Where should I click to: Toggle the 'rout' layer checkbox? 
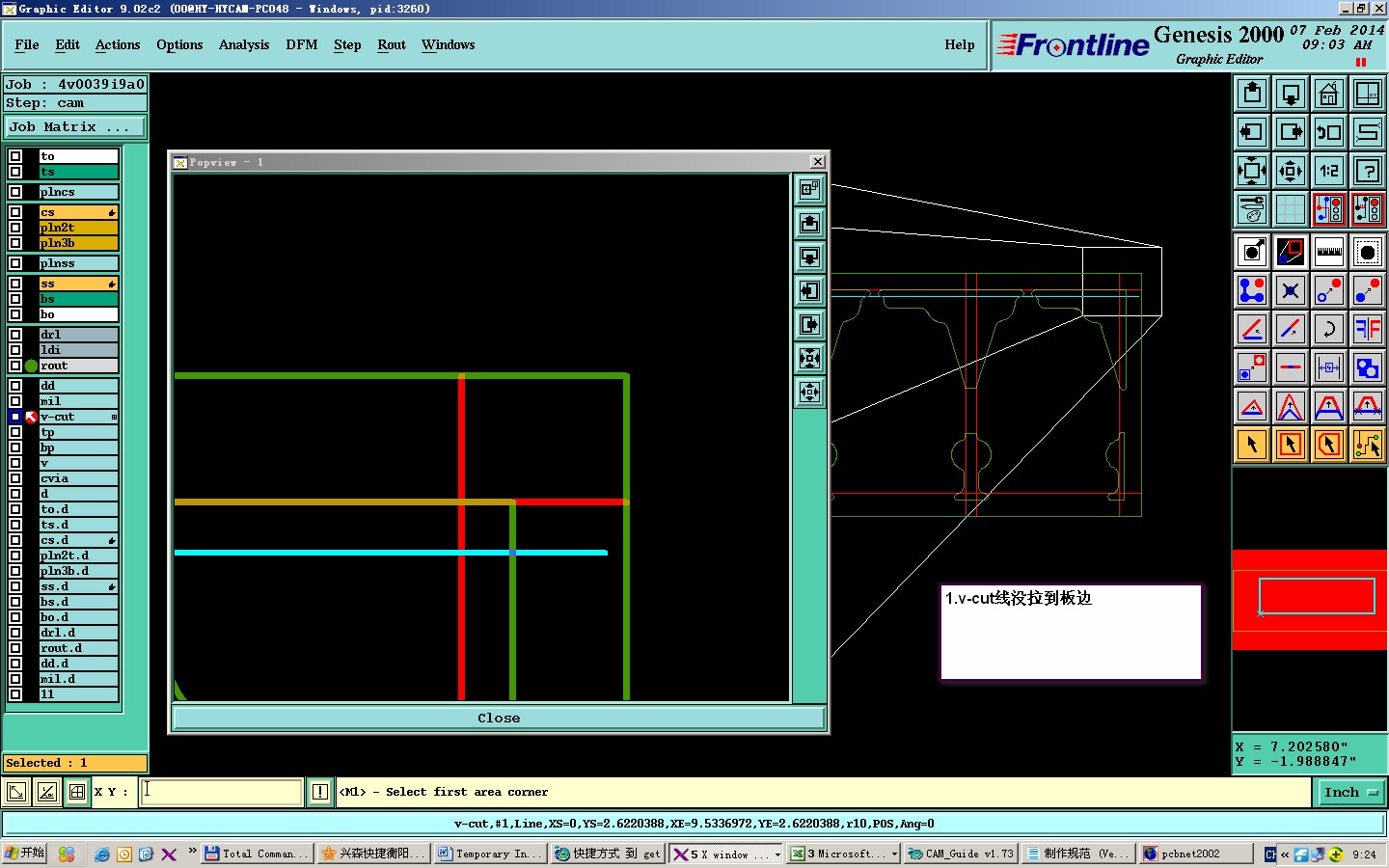click(x=15, y=366)
